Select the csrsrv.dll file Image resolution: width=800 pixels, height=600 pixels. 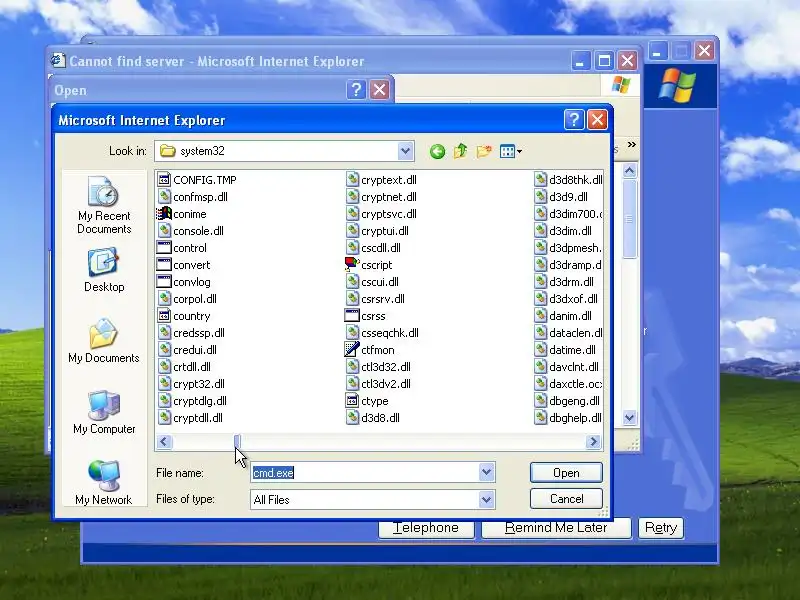(376, 299)
